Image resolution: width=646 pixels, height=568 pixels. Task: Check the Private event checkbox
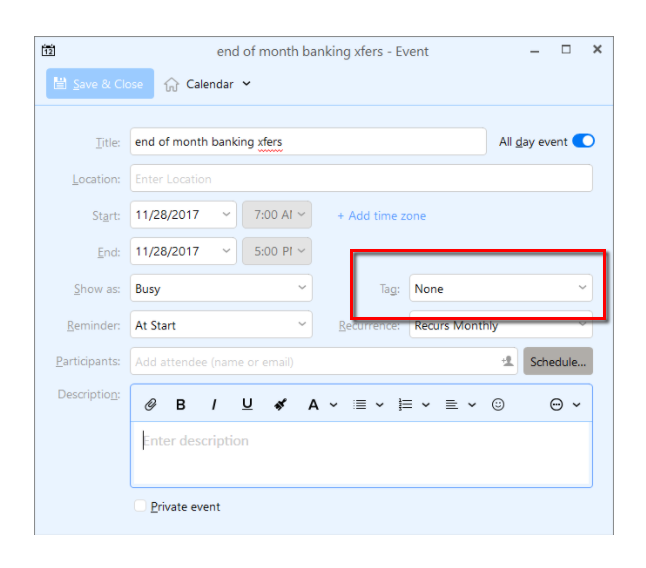pos(140,507)
